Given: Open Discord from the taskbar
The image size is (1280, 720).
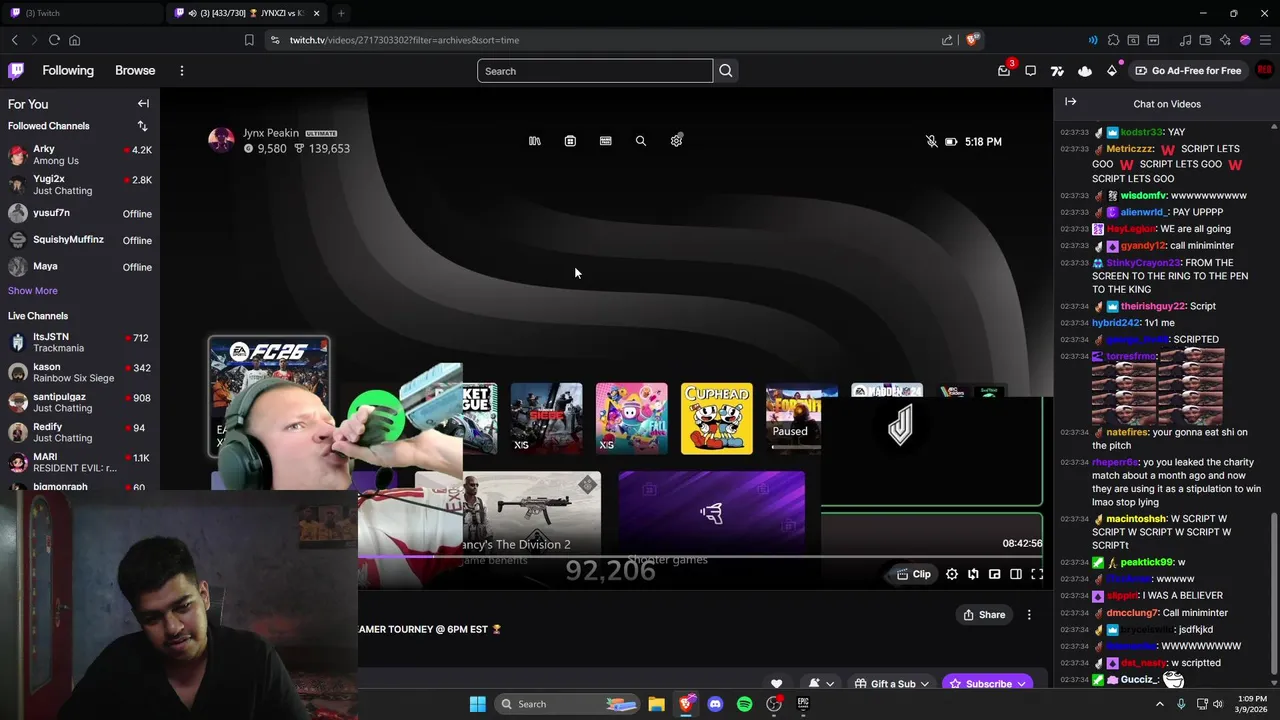Looking at the screenshot, I should (x=715, y=704).
